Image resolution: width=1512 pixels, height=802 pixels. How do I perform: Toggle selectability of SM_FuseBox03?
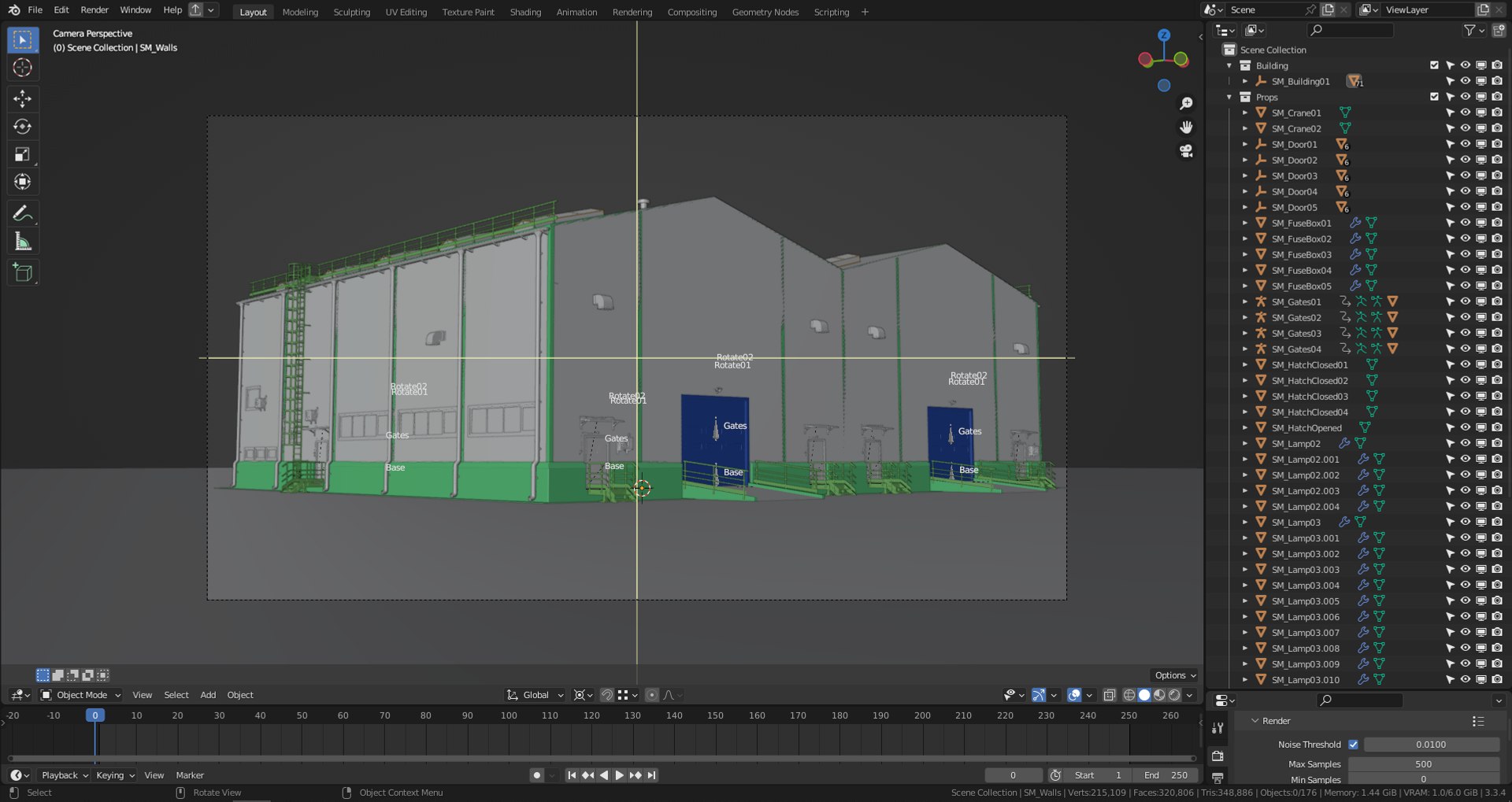(1450, 254)
